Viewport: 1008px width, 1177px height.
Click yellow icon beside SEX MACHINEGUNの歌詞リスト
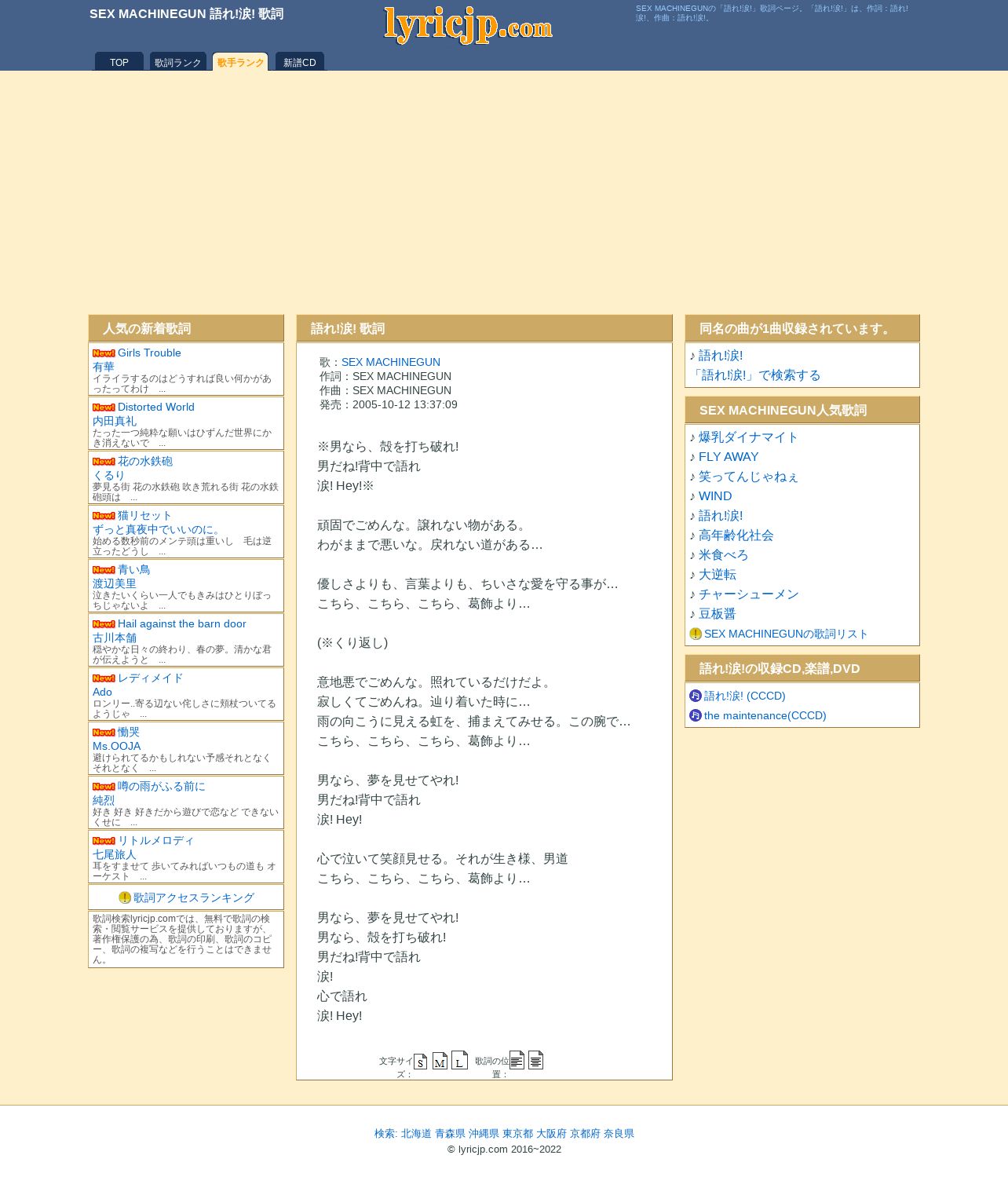tap(696, 634)
